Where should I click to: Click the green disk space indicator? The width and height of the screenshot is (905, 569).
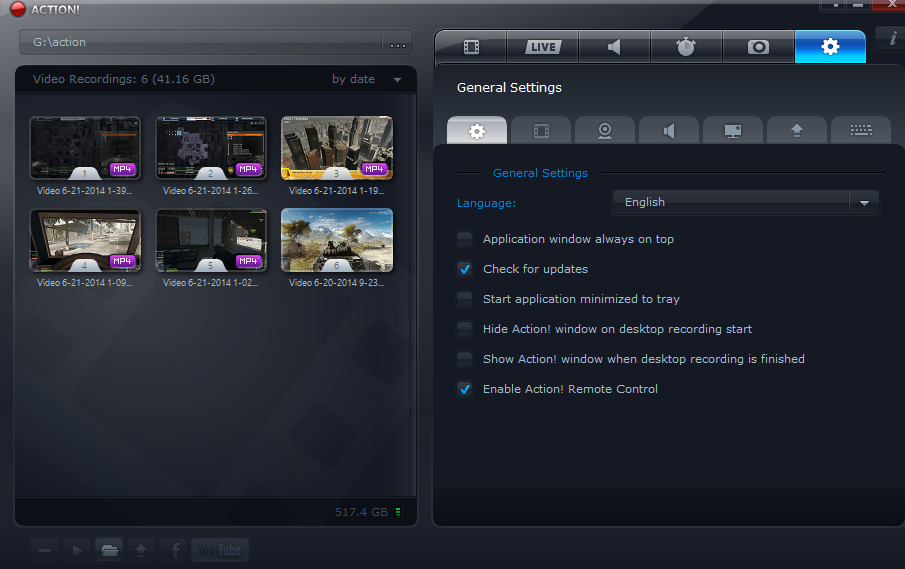click(398, 512)
